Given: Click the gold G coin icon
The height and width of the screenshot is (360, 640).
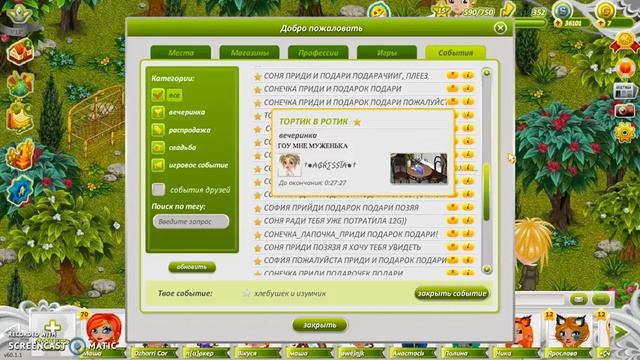Looking at the screenshot, I should pyautogui.click(x=606, y=11).
